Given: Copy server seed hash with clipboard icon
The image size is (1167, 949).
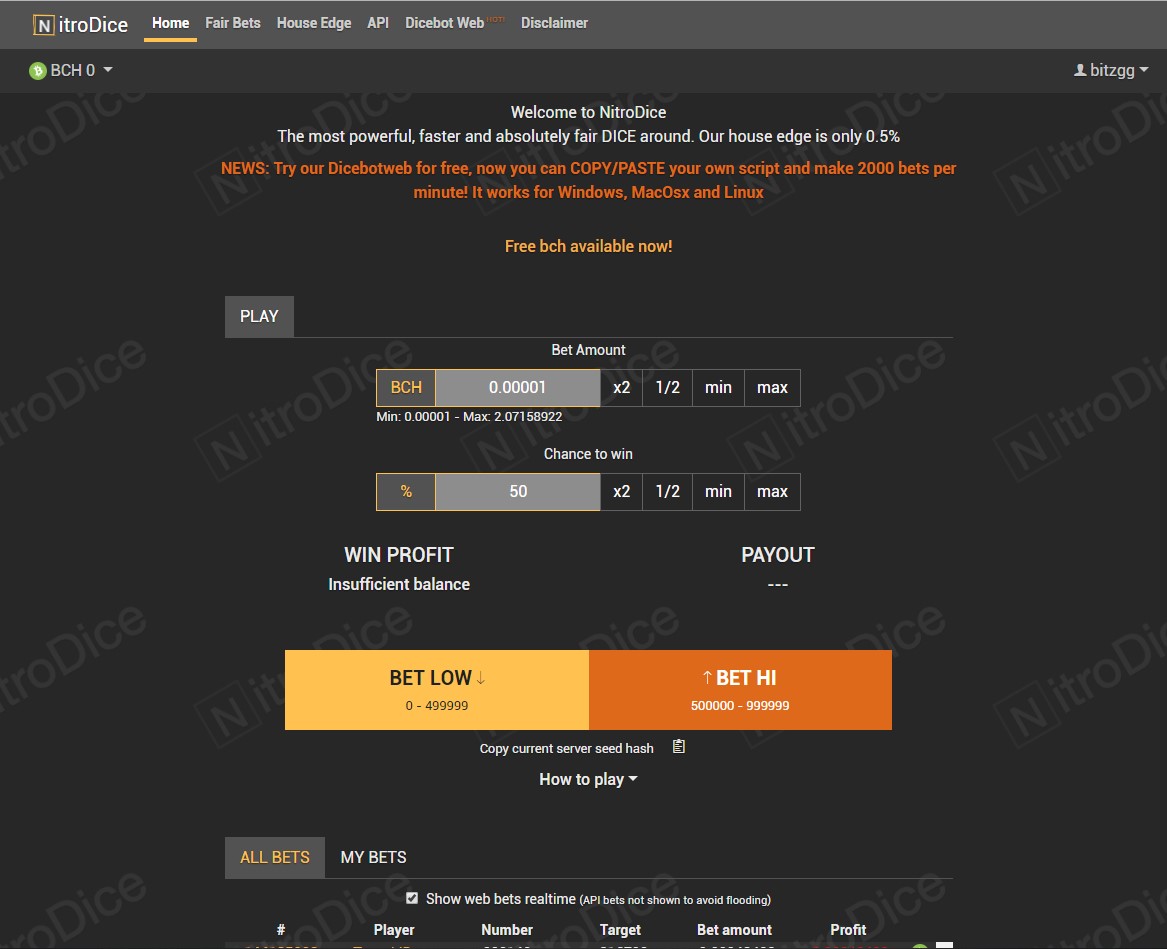Looking at the screenshot, I should coord(679,747).
